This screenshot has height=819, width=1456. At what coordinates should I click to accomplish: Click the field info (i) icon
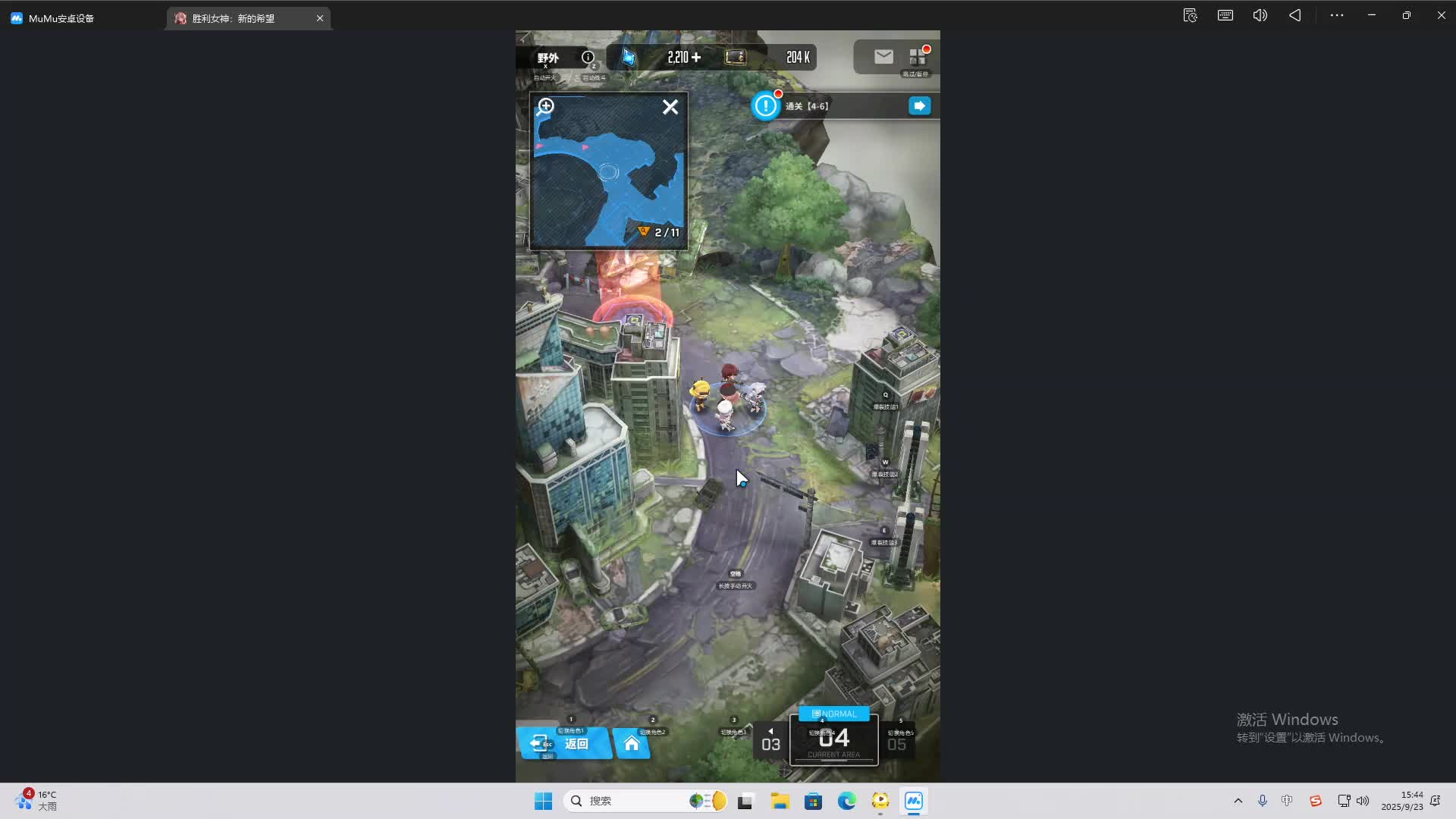(x=587, y=57)
